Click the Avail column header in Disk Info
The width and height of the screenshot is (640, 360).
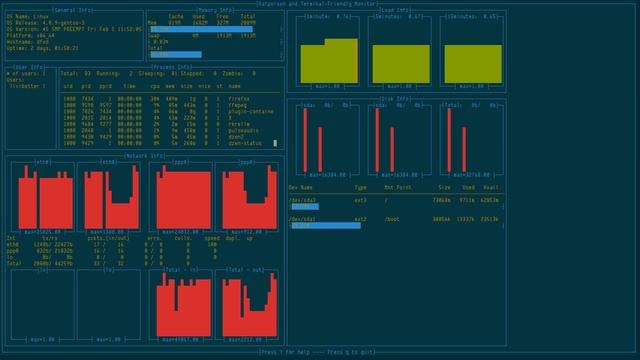point(491,188)
